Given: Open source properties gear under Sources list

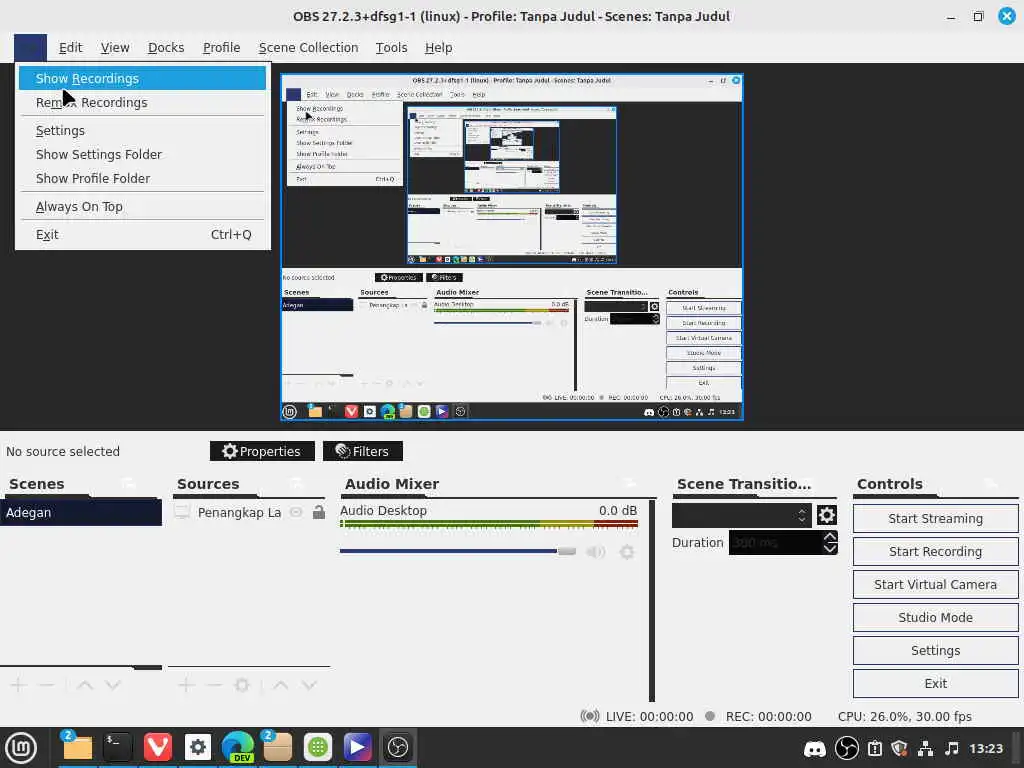Looking at the screenshot, I should pos(242,684).
